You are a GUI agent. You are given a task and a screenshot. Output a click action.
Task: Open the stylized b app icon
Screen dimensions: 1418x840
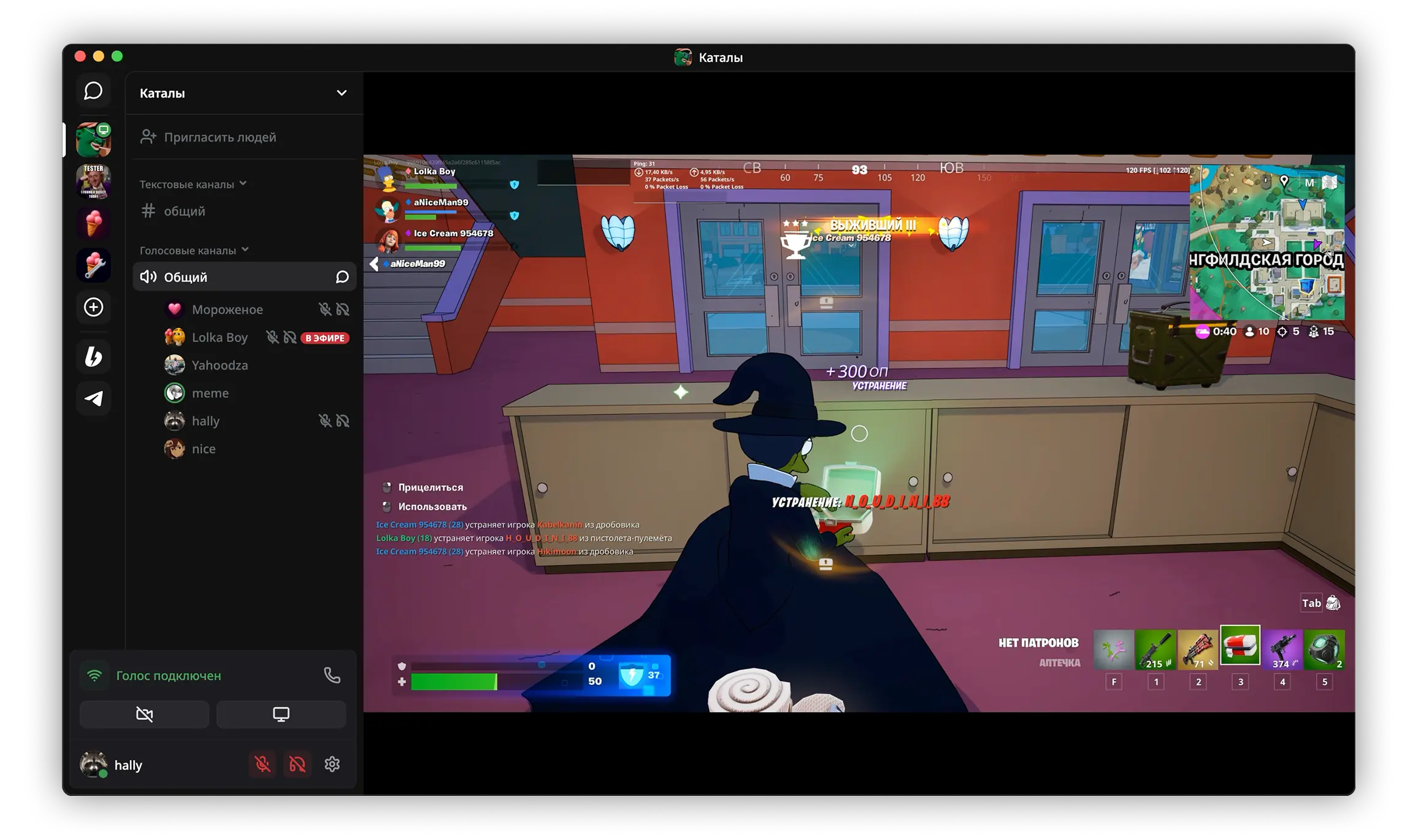pyautogui.click(x=93, y=356)
